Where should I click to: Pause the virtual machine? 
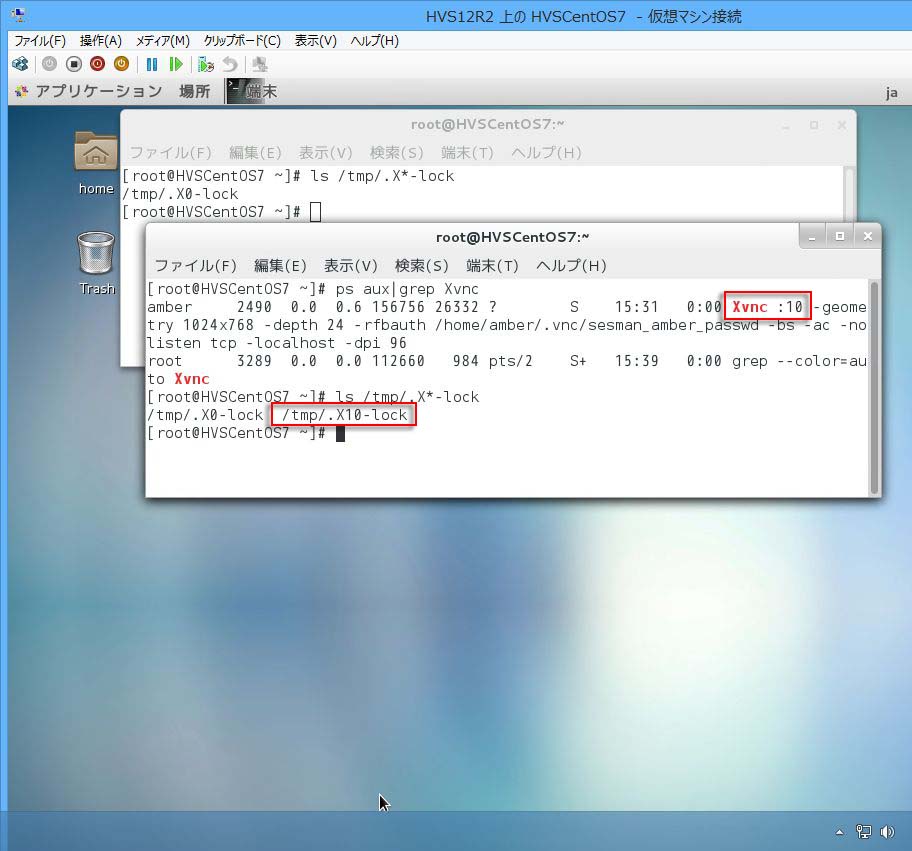click(x=152, y=64)
